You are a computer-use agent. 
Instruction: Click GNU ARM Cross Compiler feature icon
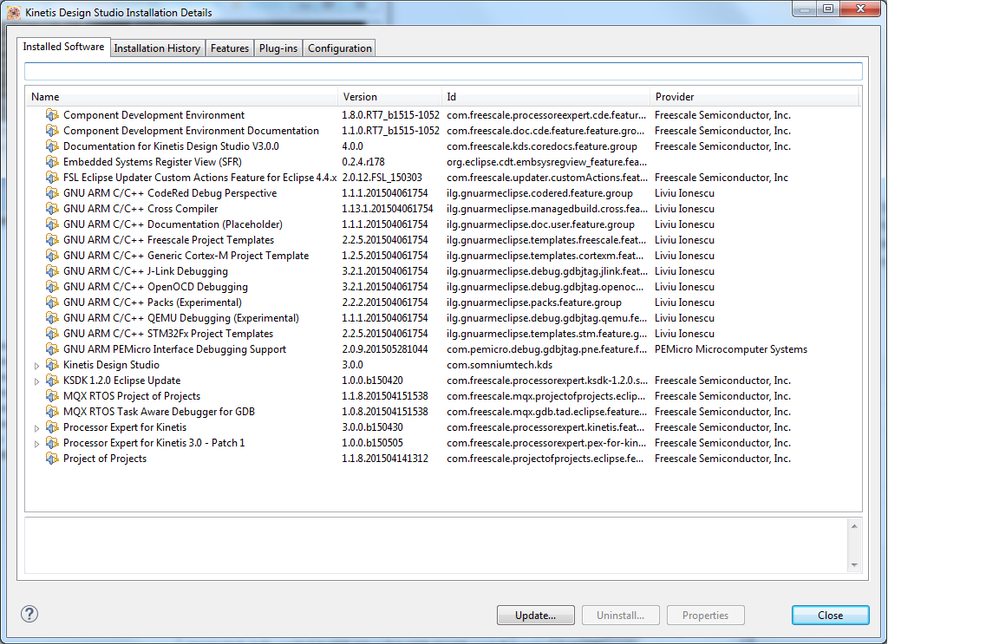click(x=52, y=209)
